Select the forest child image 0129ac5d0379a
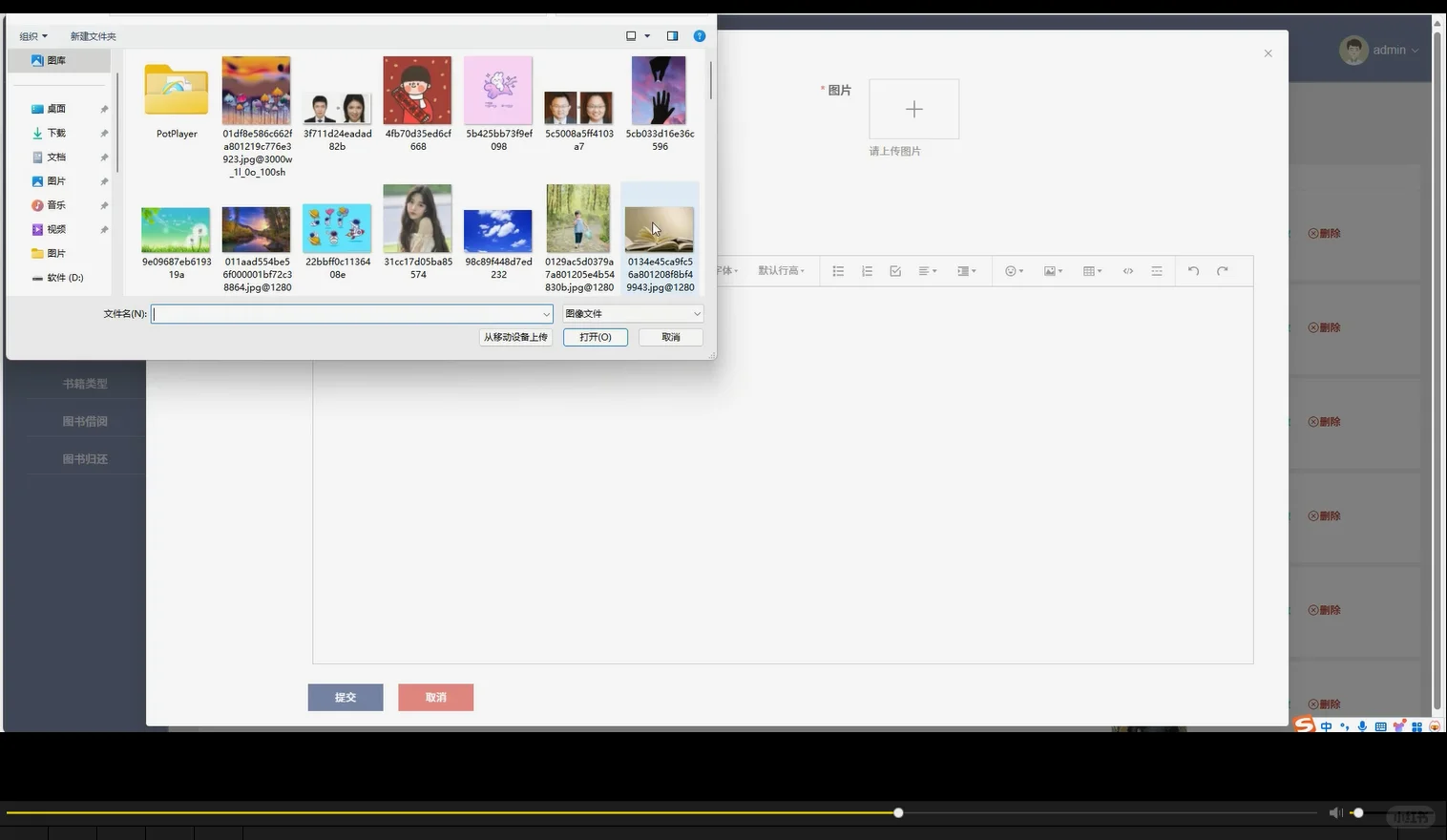The image size is (1447, 840). tap(579, 239)
